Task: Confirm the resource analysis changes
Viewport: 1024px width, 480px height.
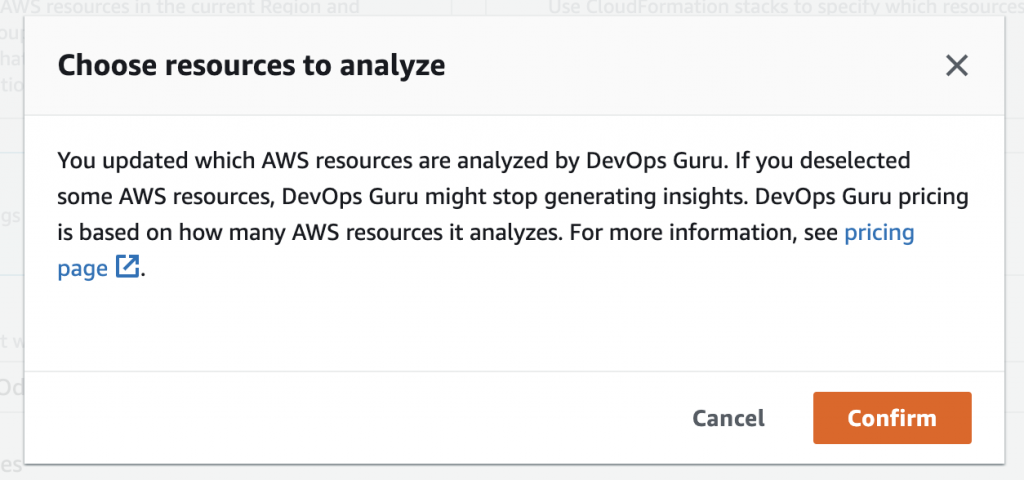Action: tap(892, 418)
